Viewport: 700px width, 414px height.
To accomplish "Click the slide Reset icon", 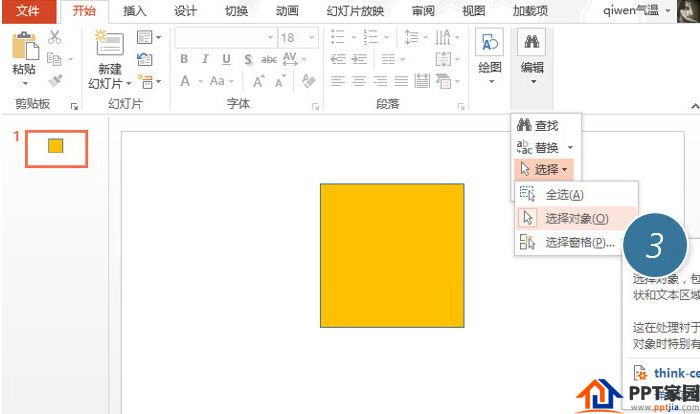I will [145, 59].
